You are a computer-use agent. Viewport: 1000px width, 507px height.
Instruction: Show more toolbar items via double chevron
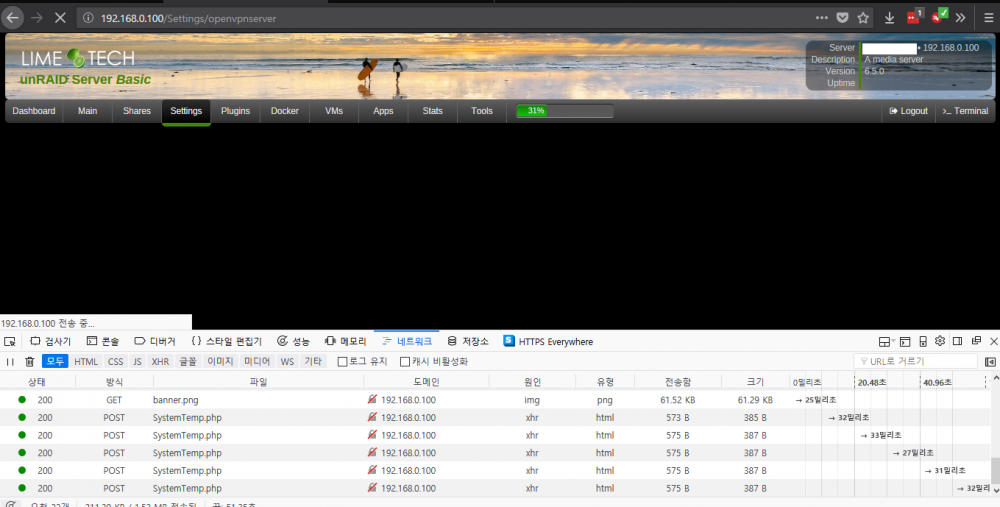pyautogui.click(x=960, y=18)
